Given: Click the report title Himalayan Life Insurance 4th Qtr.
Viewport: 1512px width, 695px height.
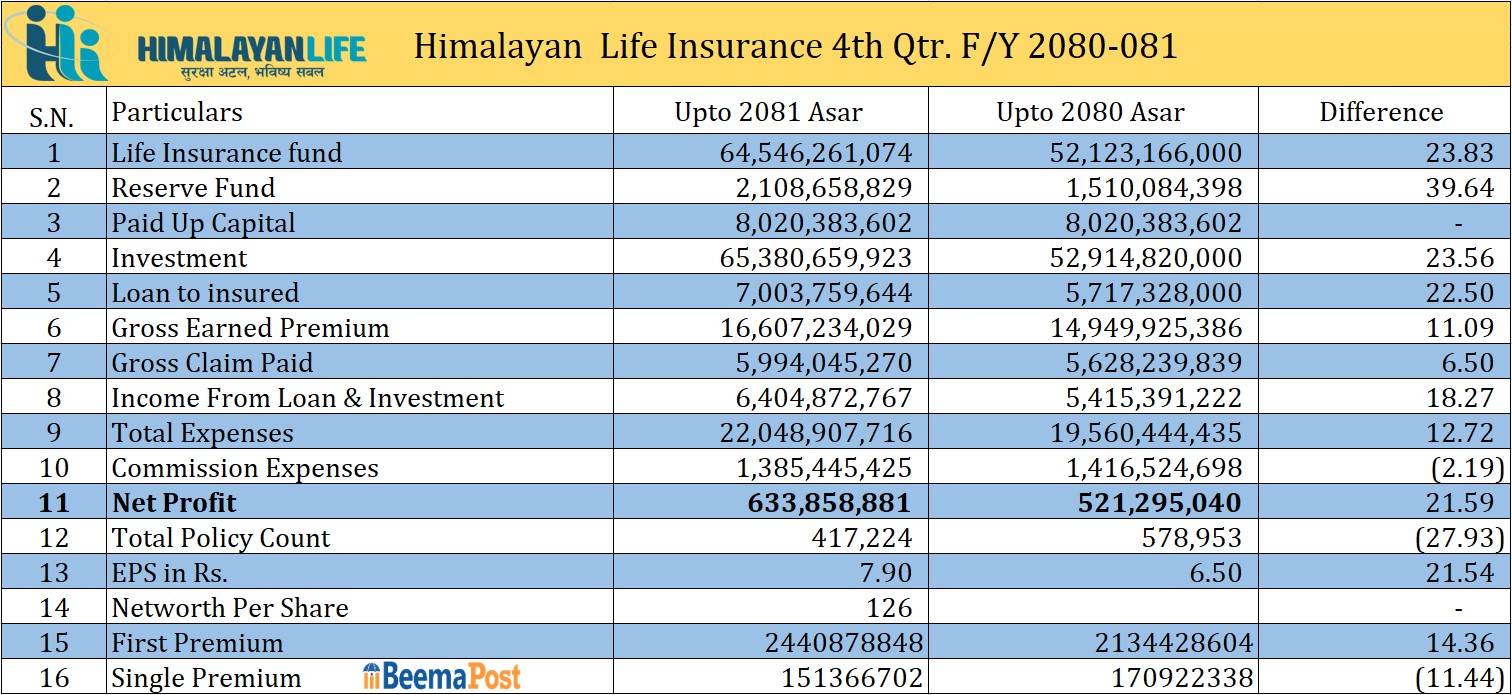Looking at the screenshot, I should [795, 46].
